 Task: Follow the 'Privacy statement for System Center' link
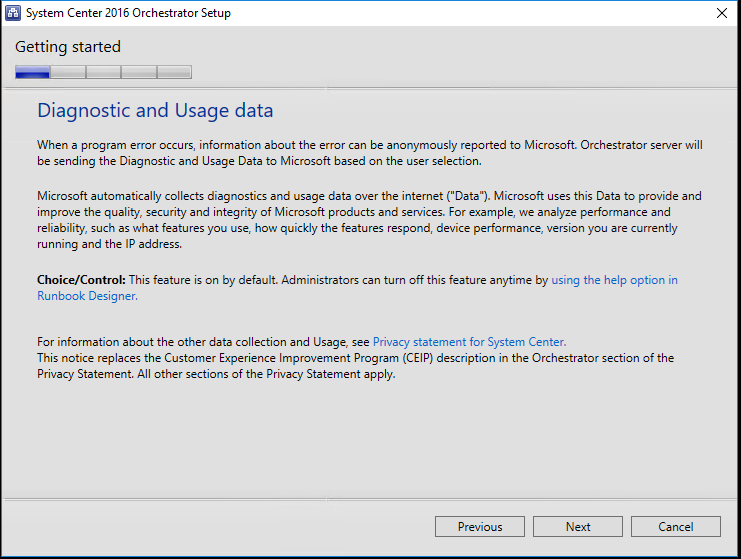tap(469, 342)
